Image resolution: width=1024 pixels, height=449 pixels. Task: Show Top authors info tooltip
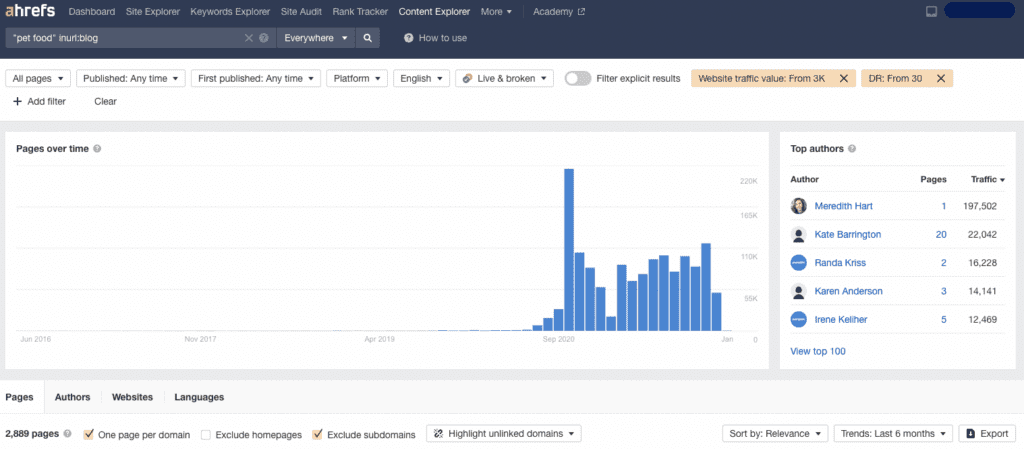coord(852,149)
